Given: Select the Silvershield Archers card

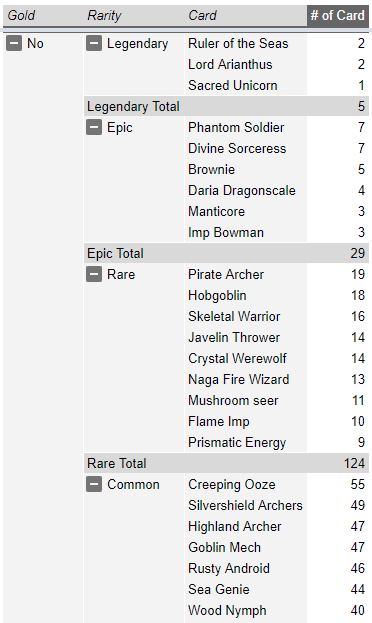Looking at the screenshot, I should pyautogui.click(x=245, y=505).
